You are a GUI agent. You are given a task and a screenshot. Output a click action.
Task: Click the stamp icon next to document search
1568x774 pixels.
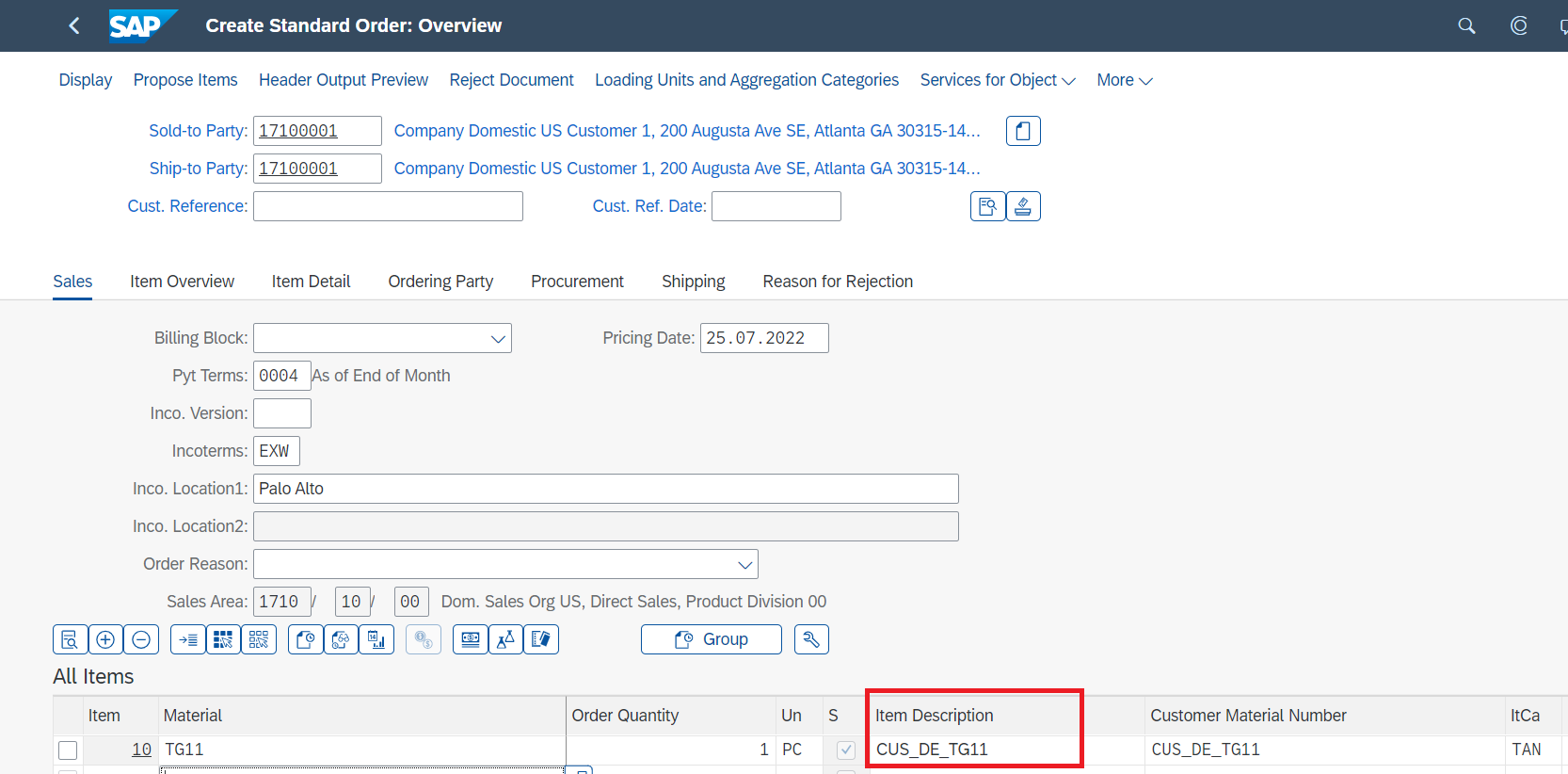(1023, 206)
